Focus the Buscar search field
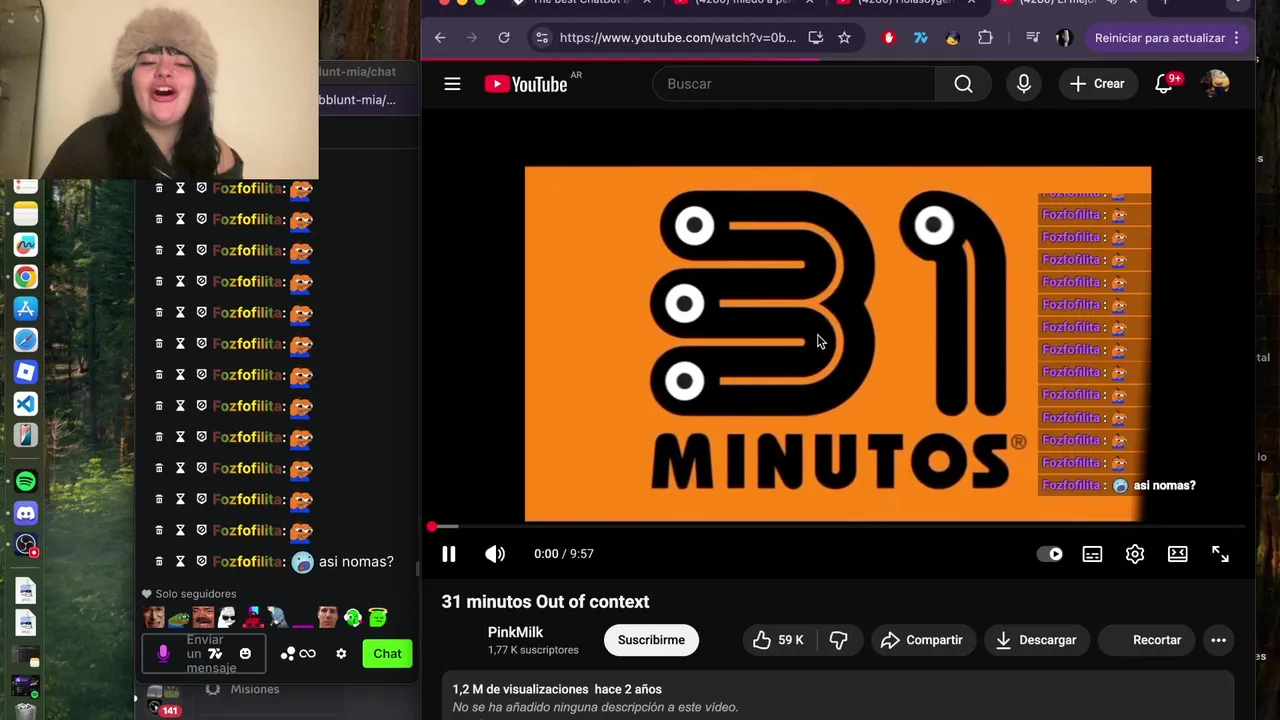This screenshot has width=1280, height=720. [794, 84]
